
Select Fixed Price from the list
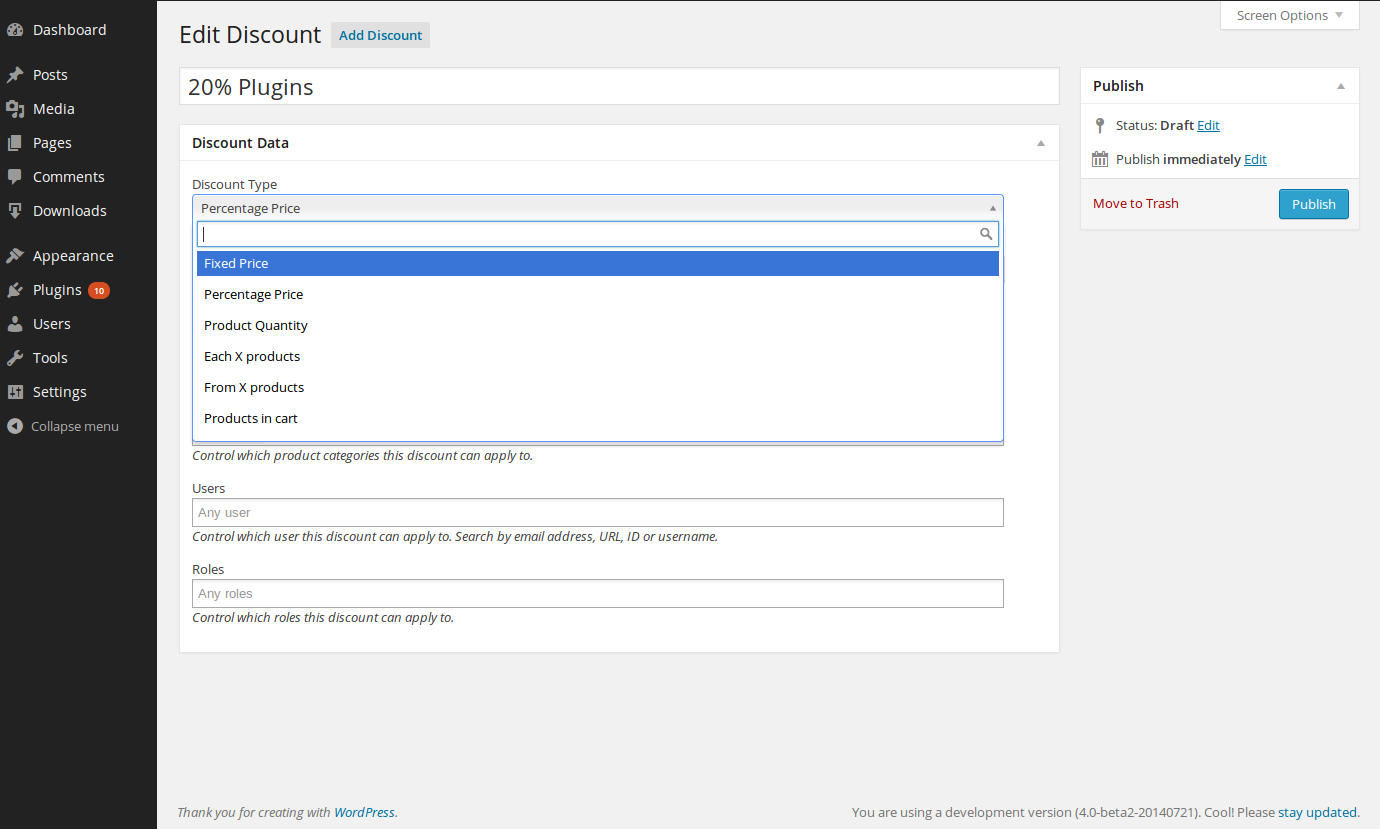coord(597,264)
